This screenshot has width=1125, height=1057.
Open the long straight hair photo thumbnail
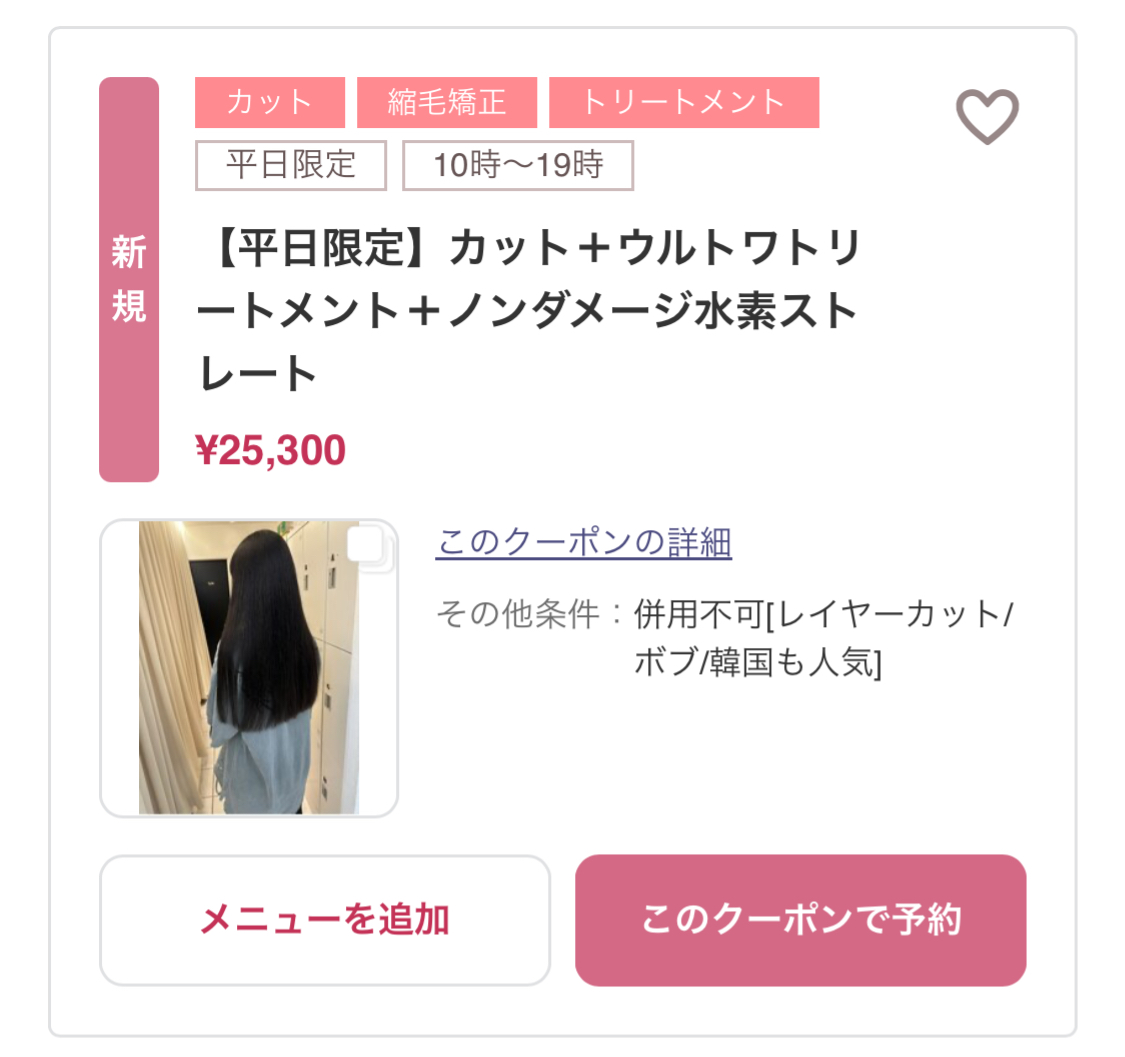(249, 668)
